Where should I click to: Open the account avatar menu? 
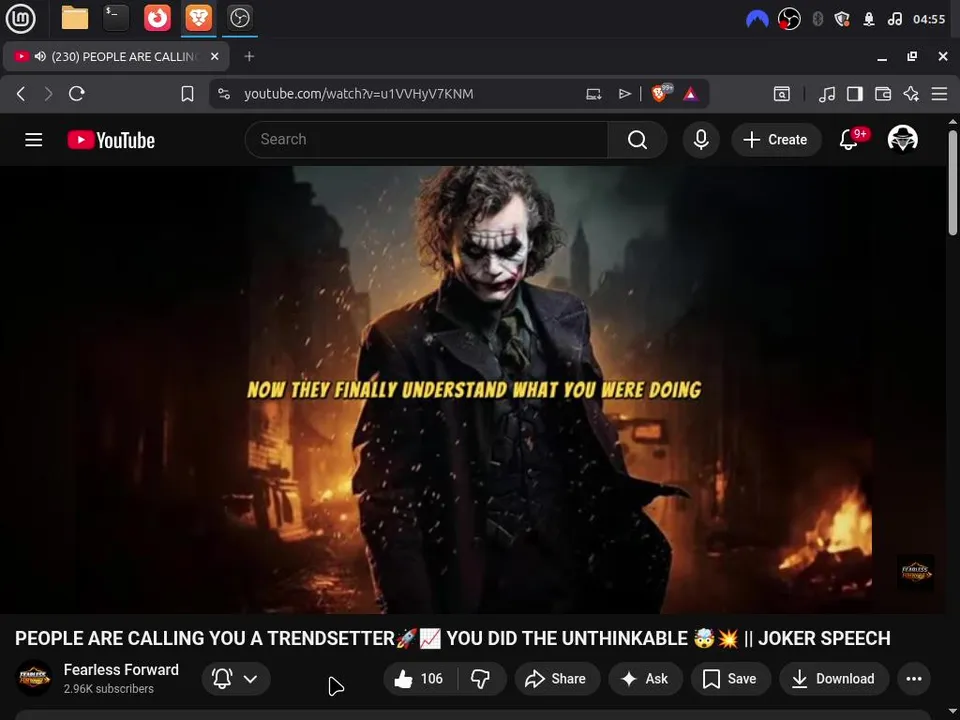(902, 139)
